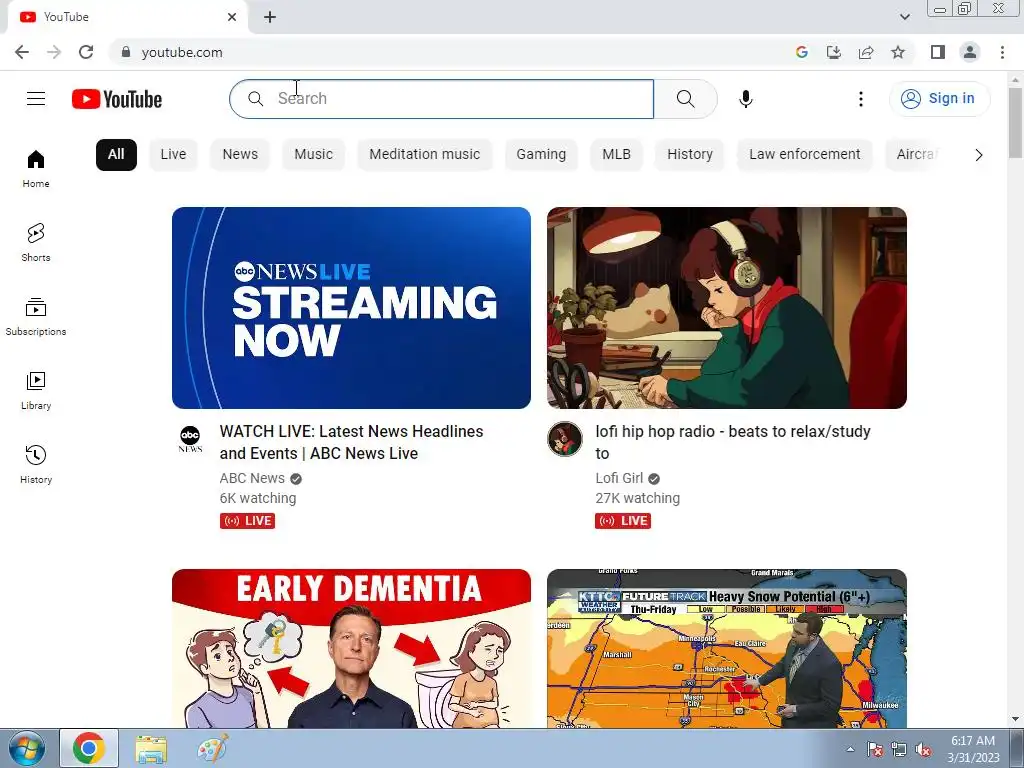Screen dimensions: 1024x768
Task: Open a new tab with plus button
Action: 270,18
